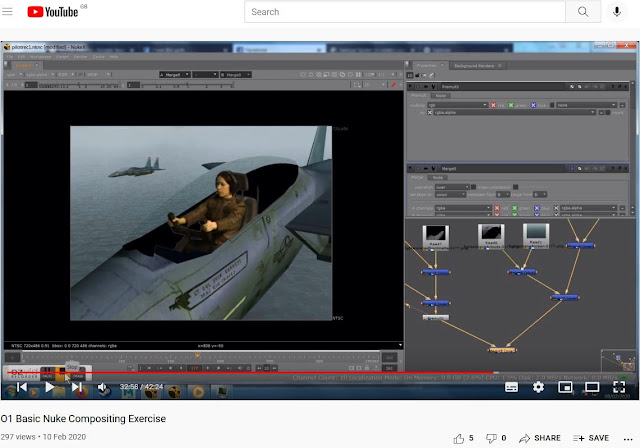Switch to the Background Renders tab

click(478, 65)
